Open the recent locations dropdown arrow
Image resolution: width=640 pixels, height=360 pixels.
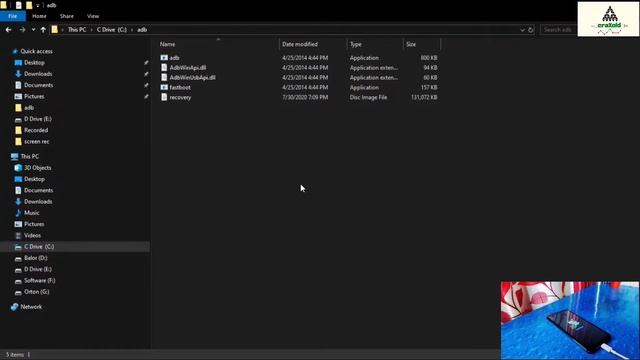(x=33, y=29)
